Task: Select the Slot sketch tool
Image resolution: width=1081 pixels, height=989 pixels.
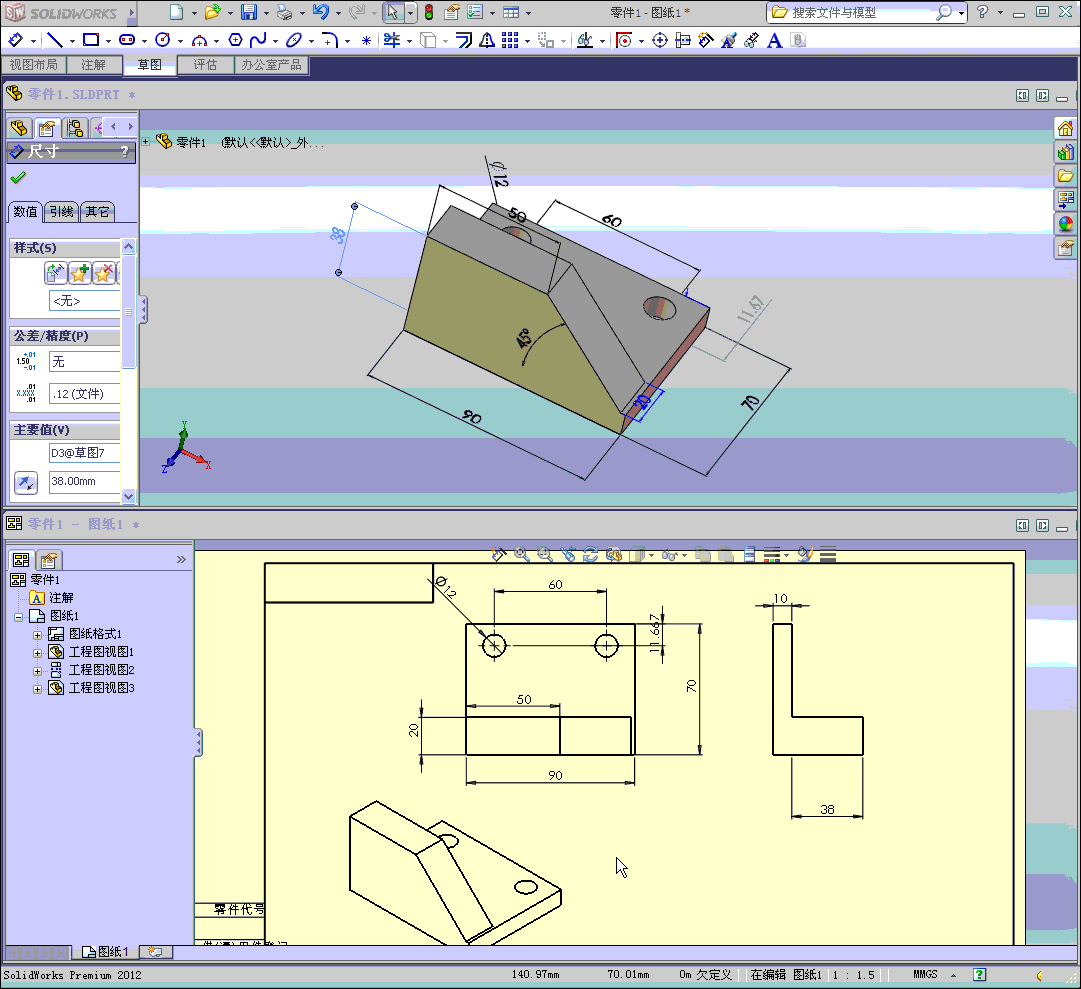Action: (127, 40)
